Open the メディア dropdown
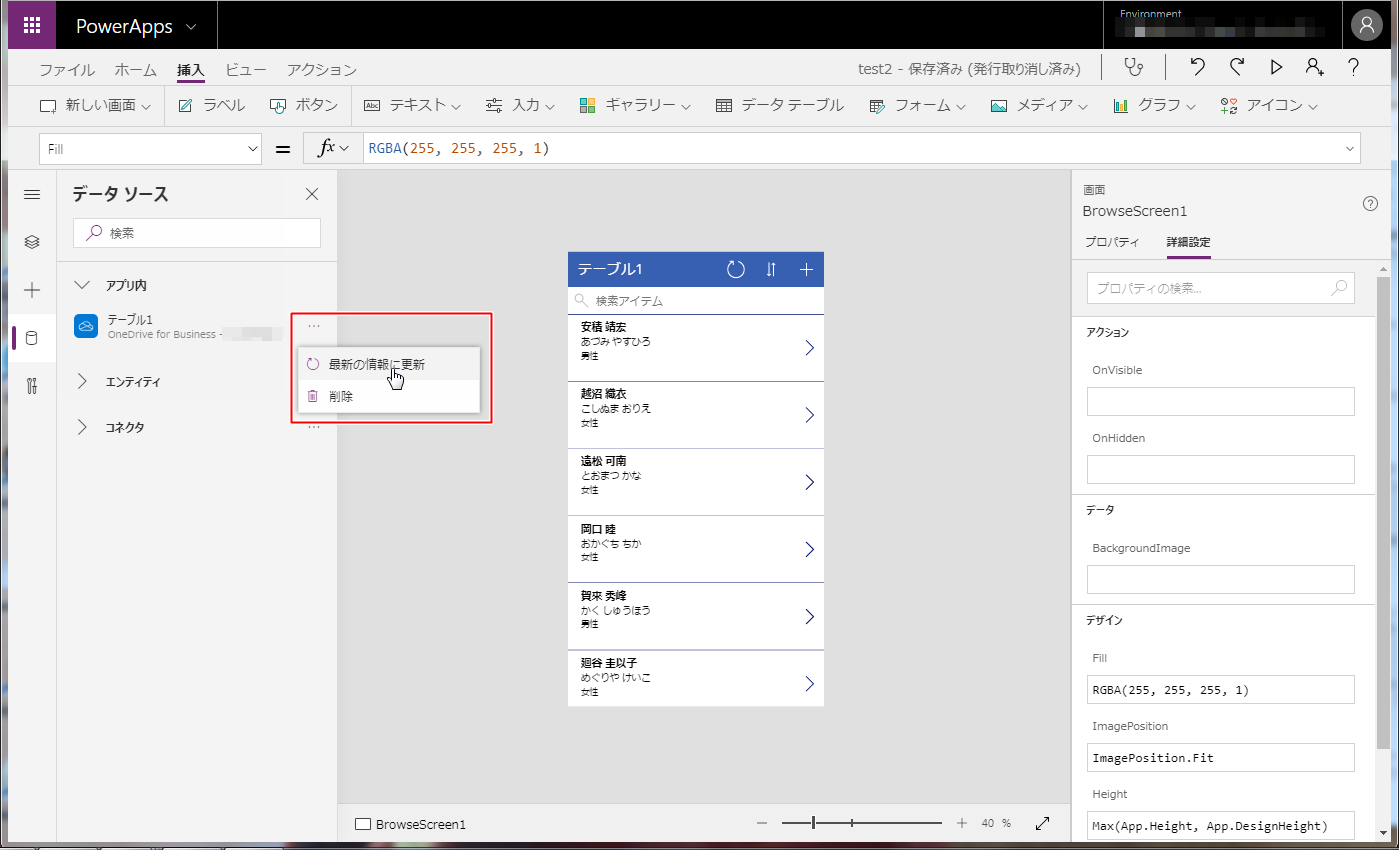Image resolution: width=1399 pixels, height=850 pixels. [x=1039, y=105]
